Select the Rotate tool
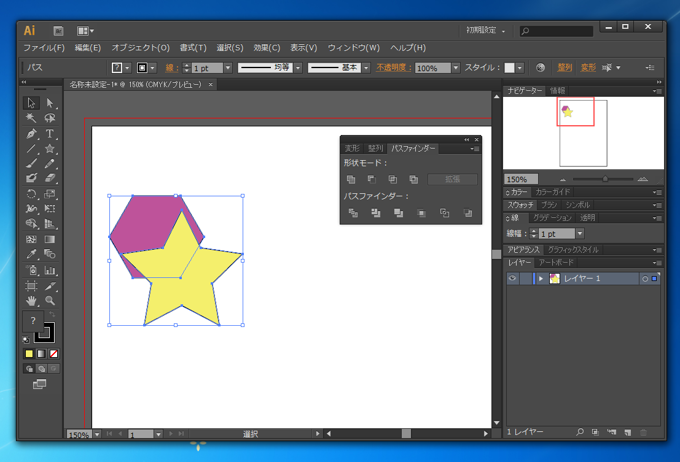The image size is (680, 462). coord(31,194)
